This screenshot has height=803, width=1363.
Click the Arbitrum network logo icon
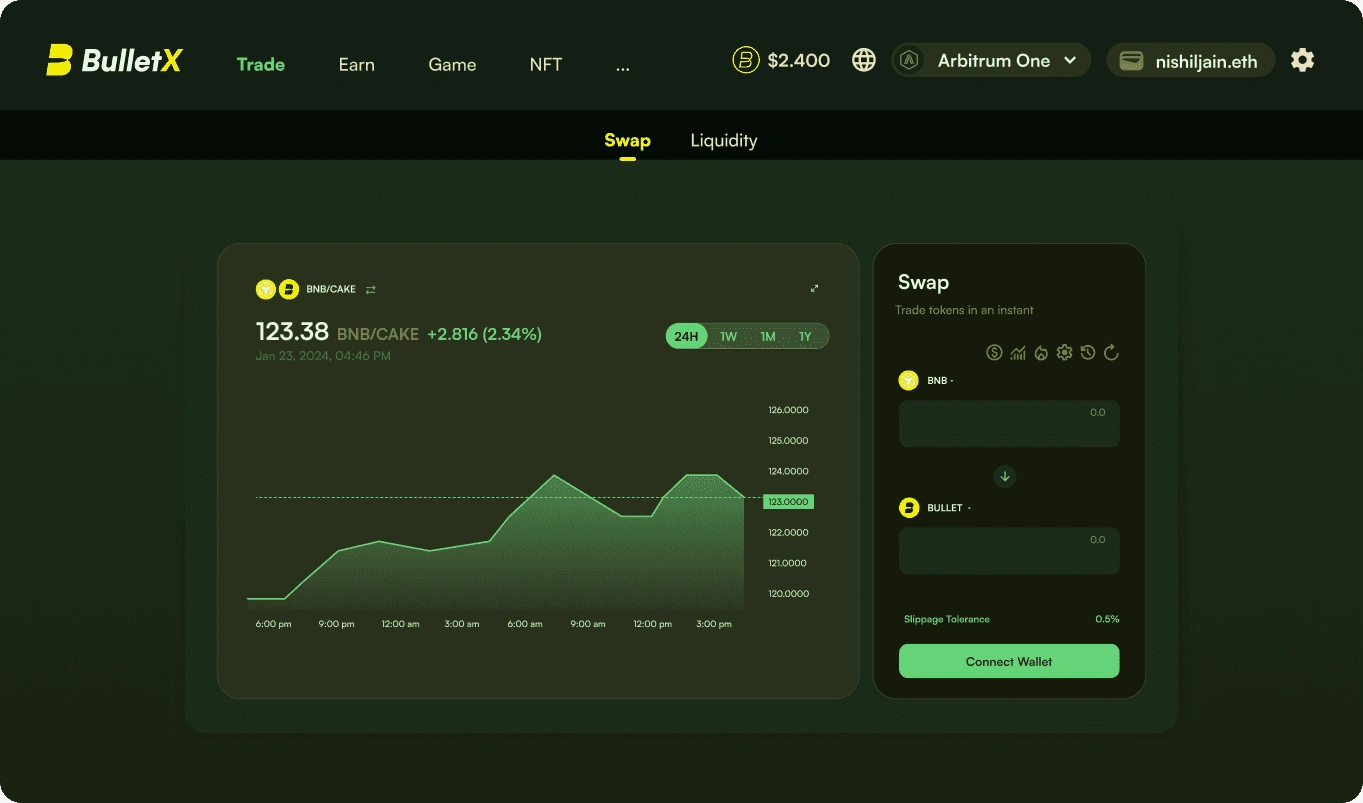[910, 60]
